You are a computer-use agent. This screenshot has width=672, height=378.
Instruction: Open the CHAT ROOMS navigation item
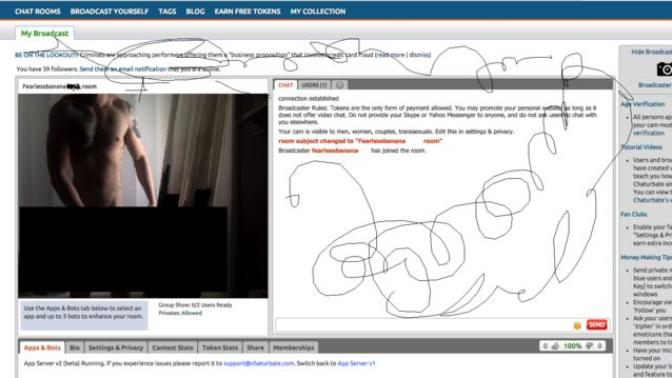pyautogui.click(x=38, y=12)
